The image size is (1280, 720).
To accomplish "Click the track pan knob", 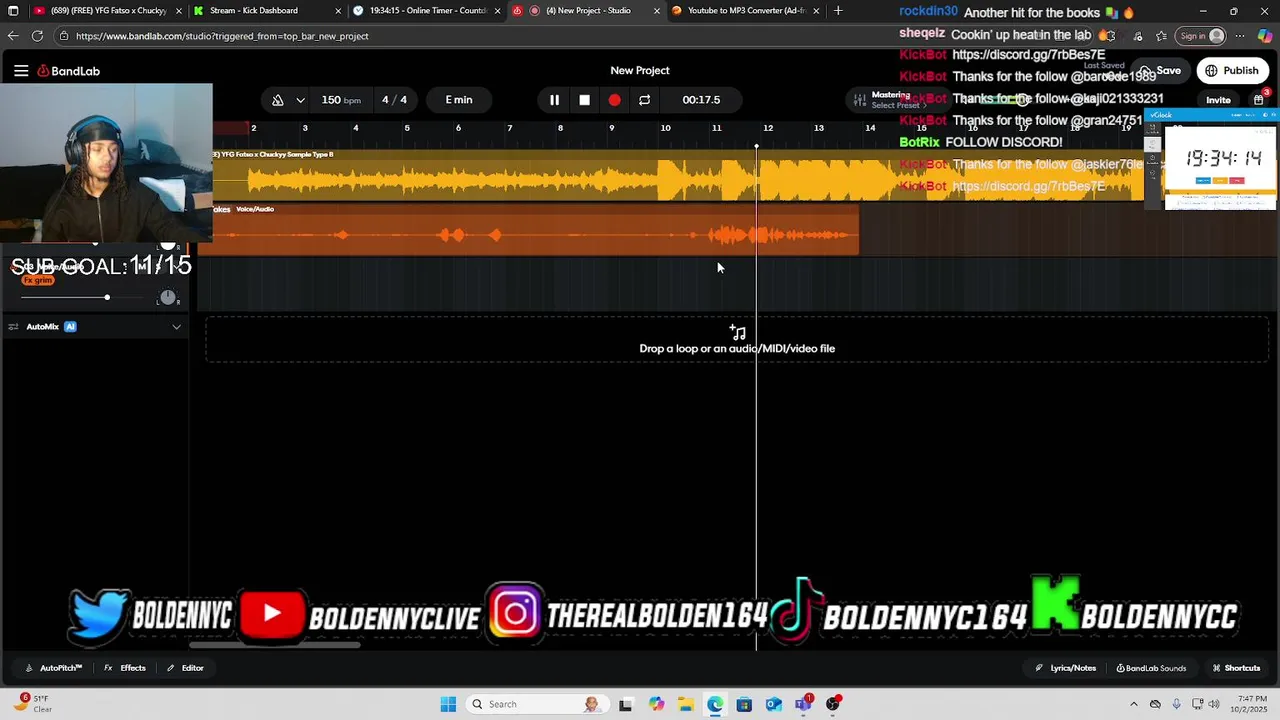I will click(x=167, y=298).
